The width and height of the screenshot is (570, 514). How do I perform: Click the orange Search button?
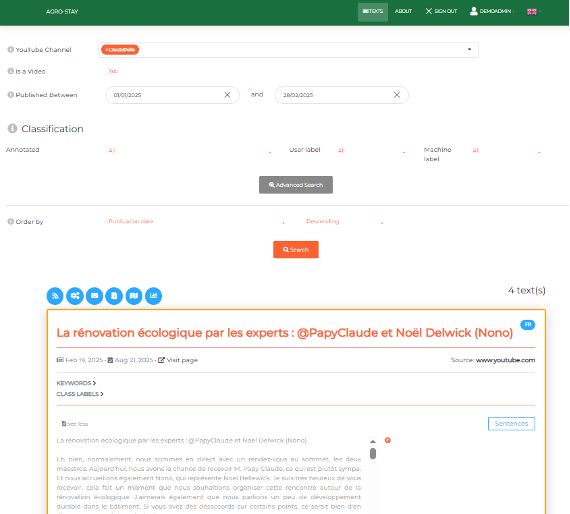click(x=296, y=250)
